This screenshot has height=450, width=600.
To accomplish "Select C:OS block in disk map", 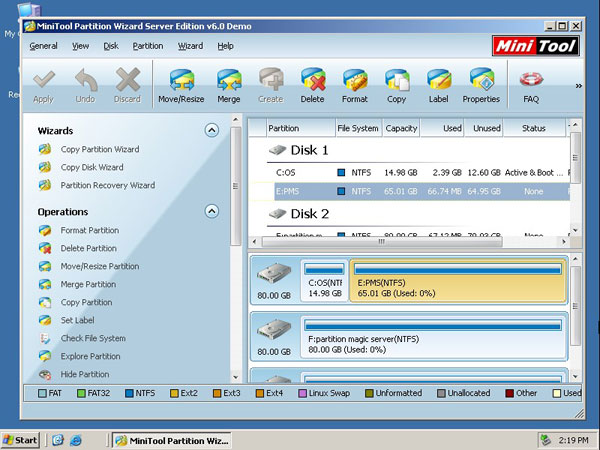I will click(x=324, y=281).
